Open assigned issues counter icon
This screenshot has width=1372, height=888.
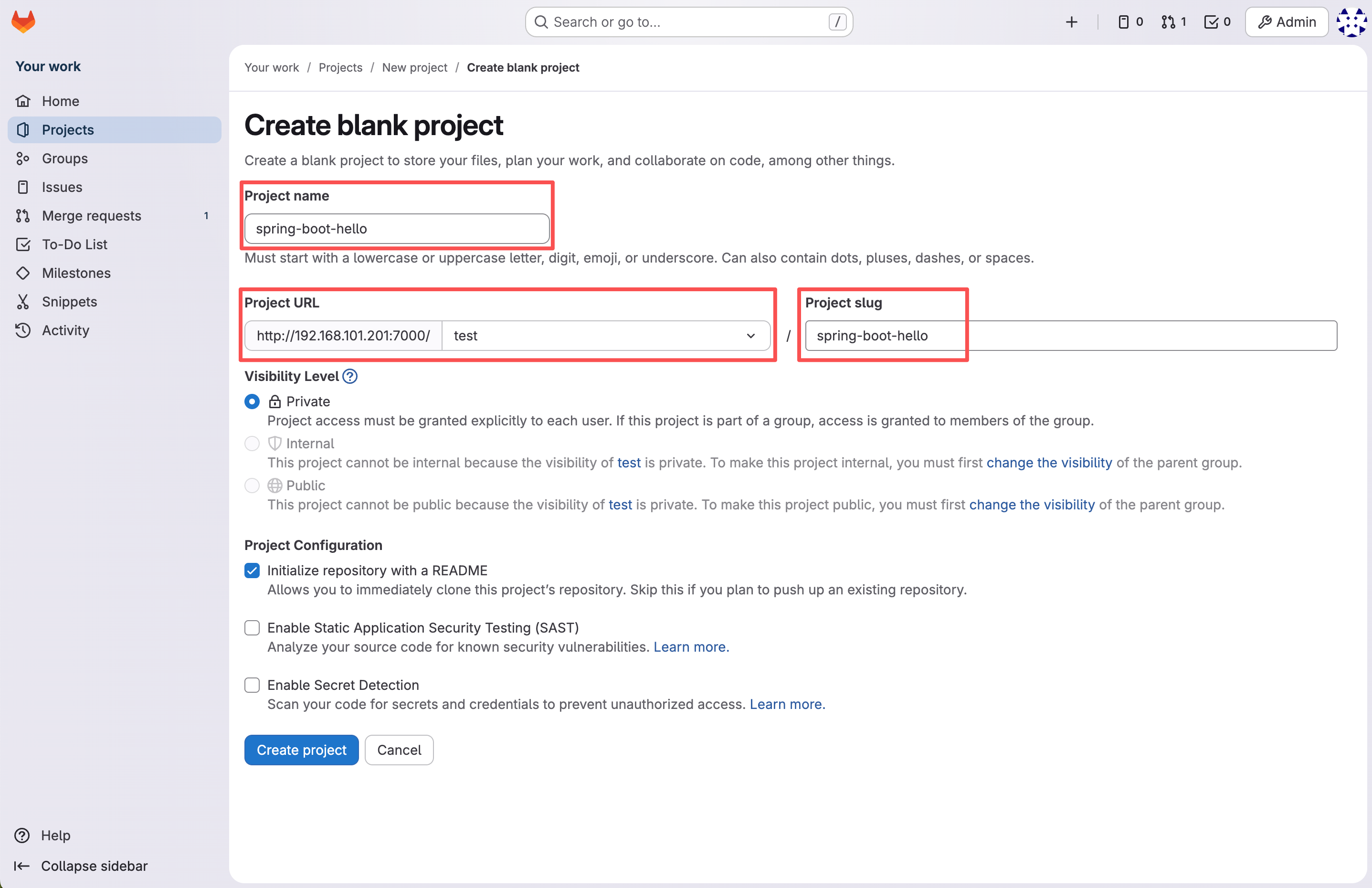[1130, 22]
